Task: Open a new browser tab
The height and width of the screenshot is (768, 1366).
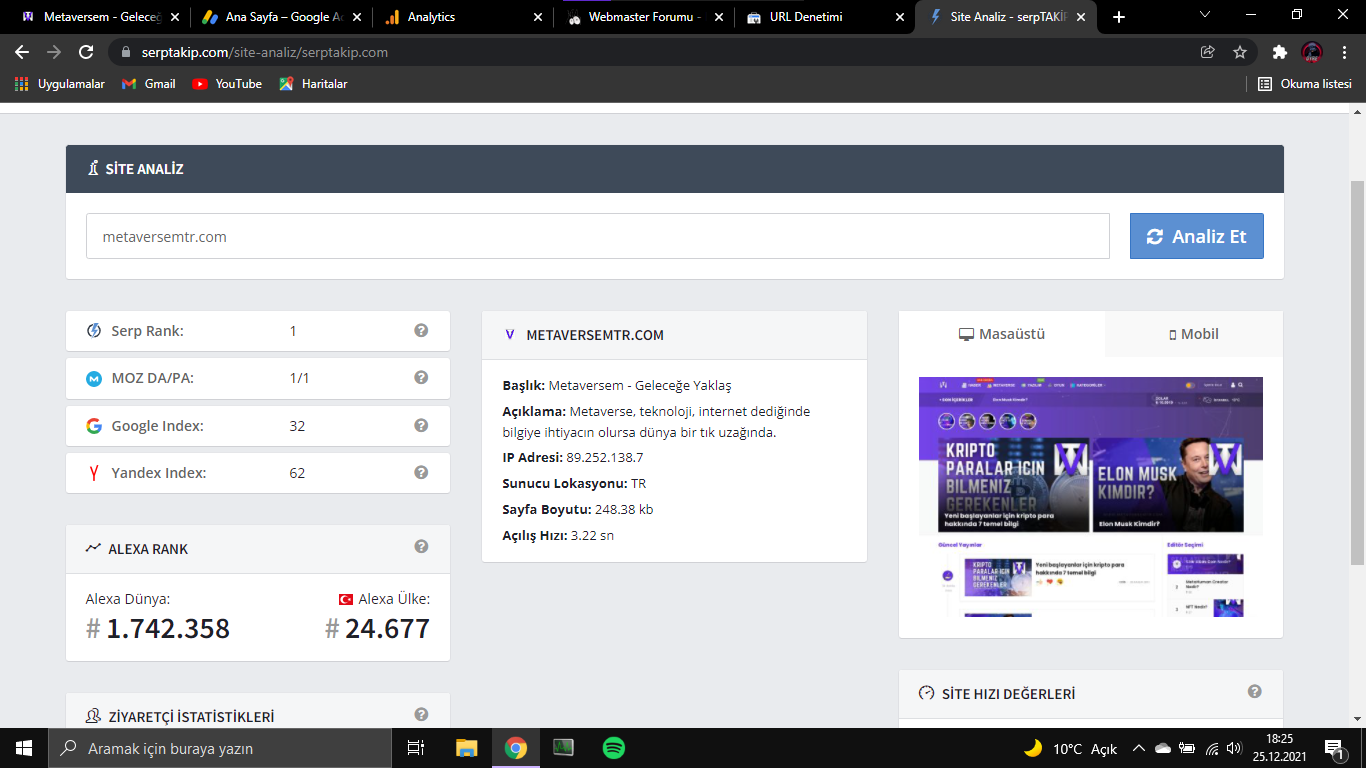Action: pyautogui.click(x=1118, y=17)
